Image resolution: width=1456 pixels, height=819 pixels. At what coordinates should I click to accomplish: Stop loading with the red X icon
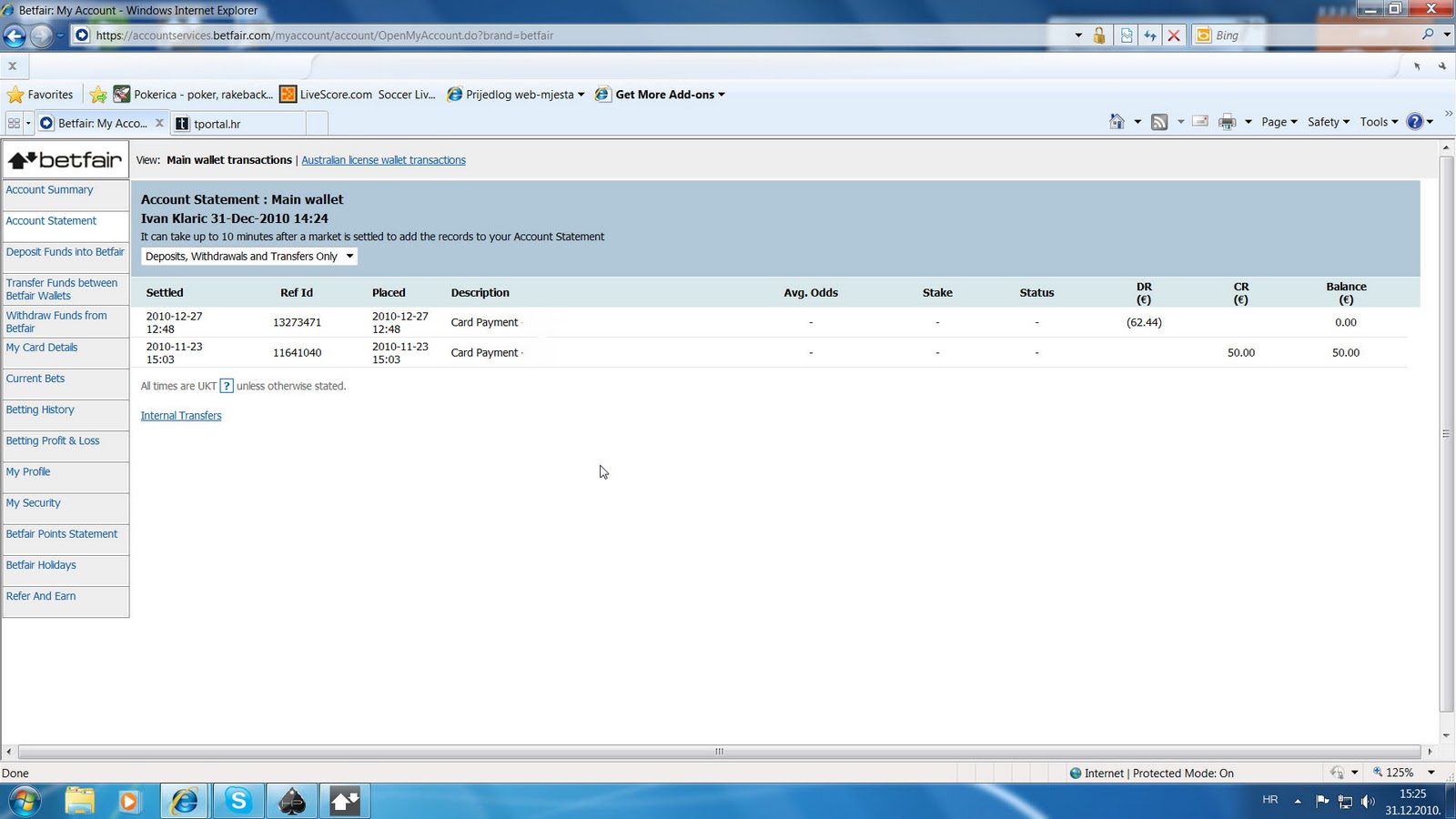click(1174, 35)
